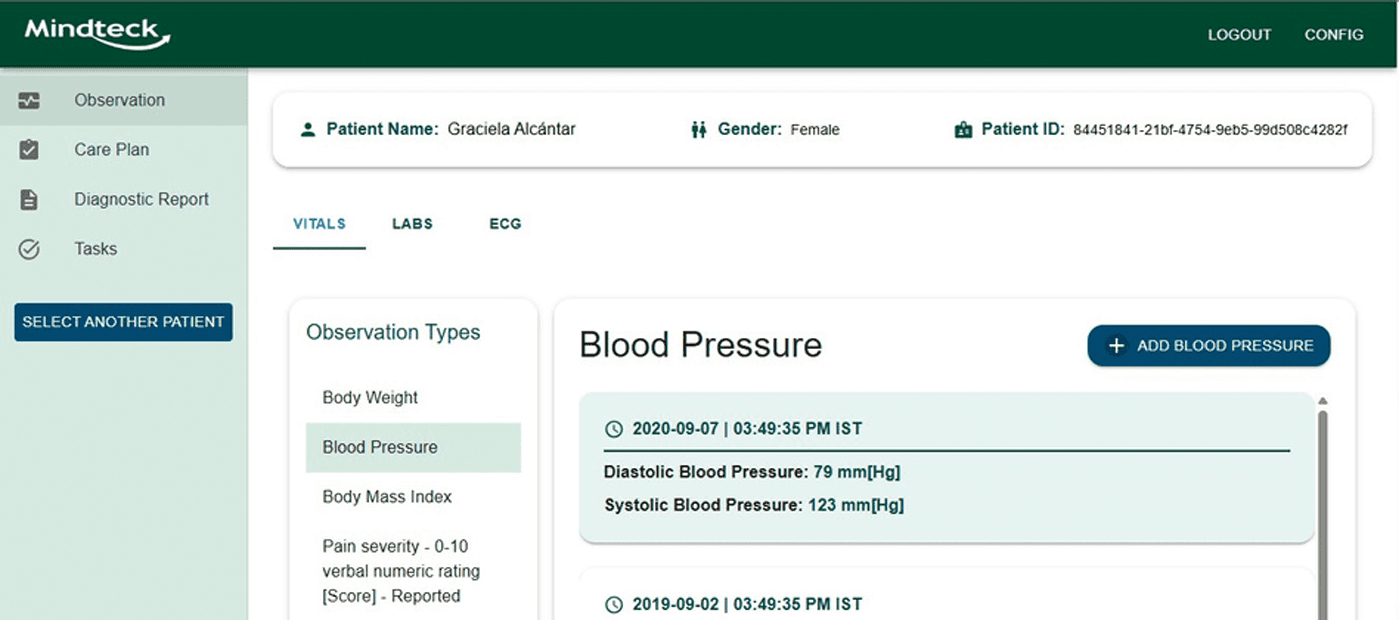Click the Care Plan clipboard icon
The height and width of the screenshot is (621, 1399).
pyautogui.click(x=29, y=150)
